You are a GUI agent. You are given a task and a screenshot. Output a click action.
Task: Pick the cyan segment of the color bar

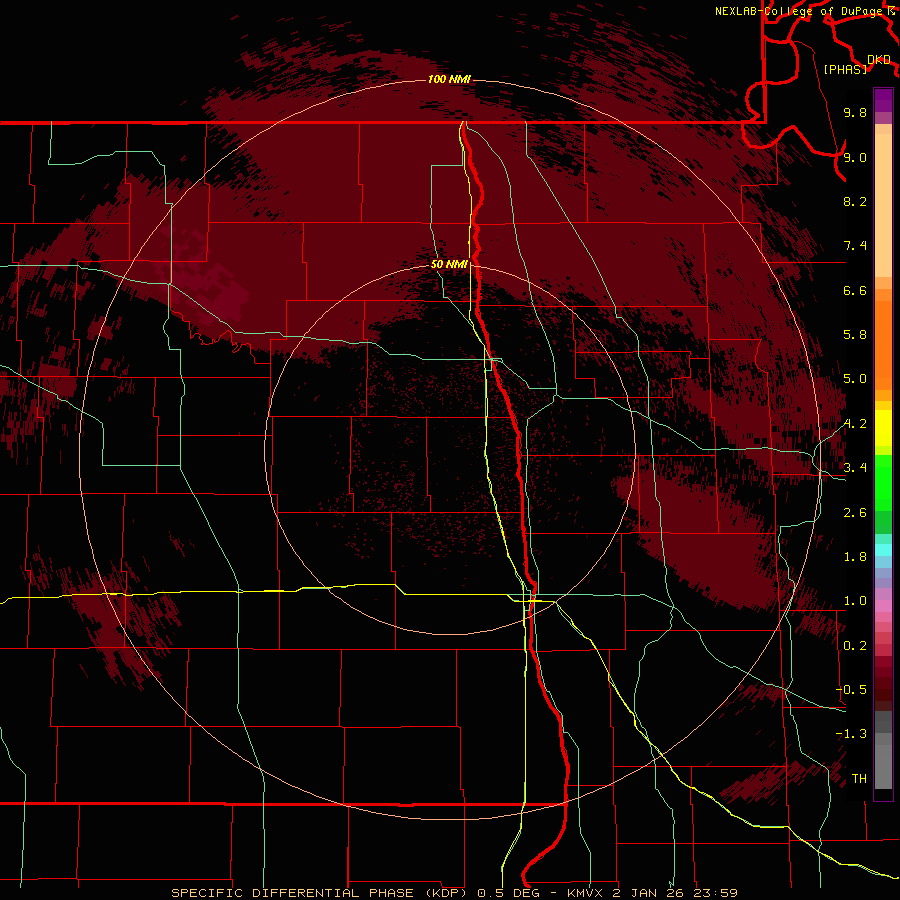[x=883, y=550]
